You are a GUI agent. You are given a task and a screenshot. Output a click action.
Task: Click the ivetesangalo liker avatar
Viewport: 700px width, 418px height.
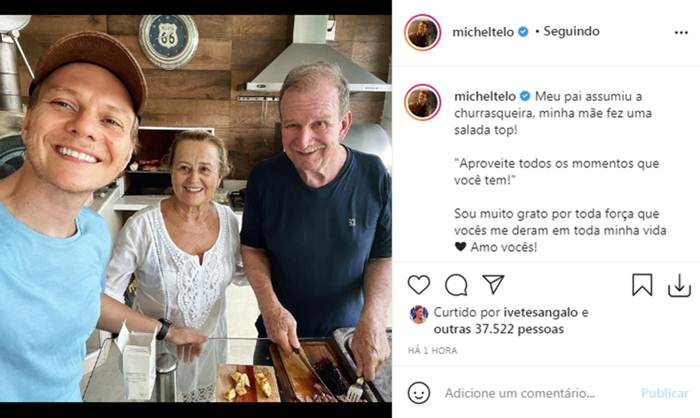point(418,314)
